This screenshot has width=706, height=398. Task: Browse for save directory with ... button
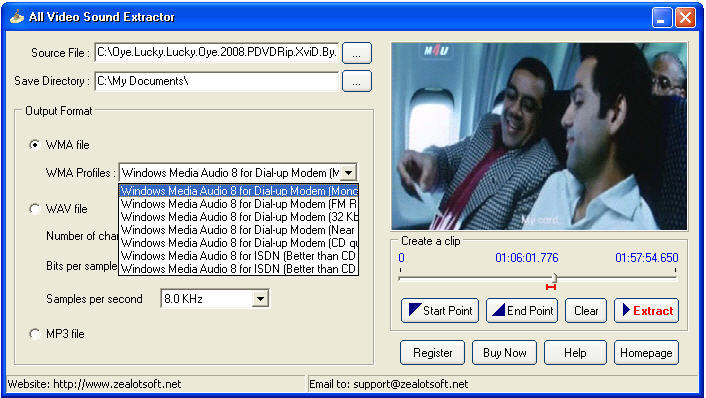(x=357, y=81)
